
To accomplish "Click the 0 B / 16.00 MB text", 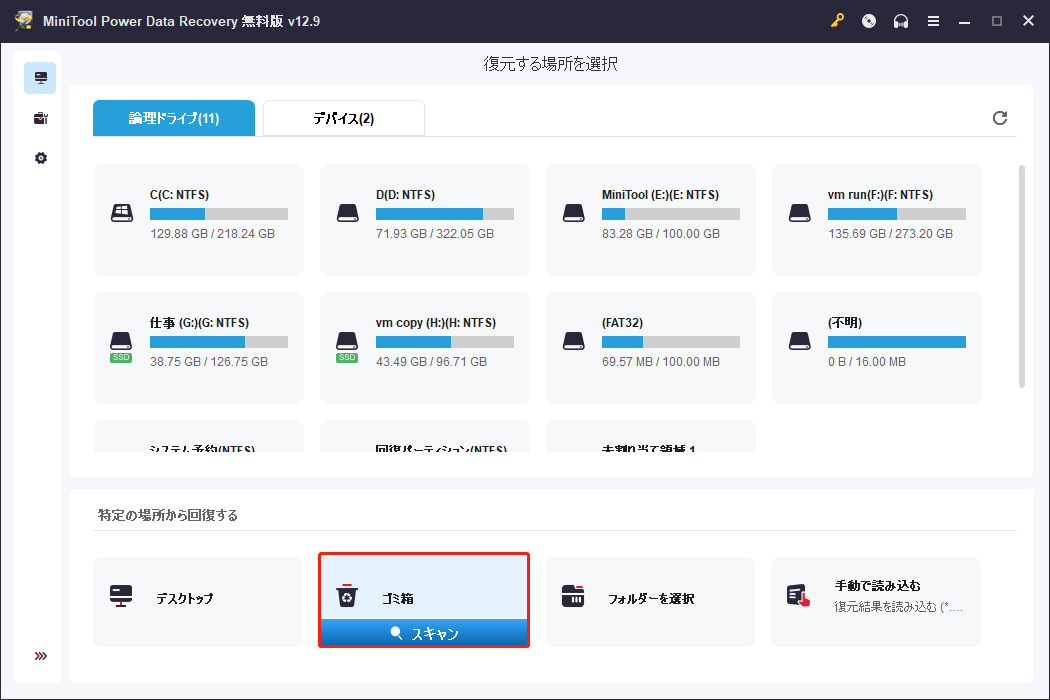I will click(867, 361).
